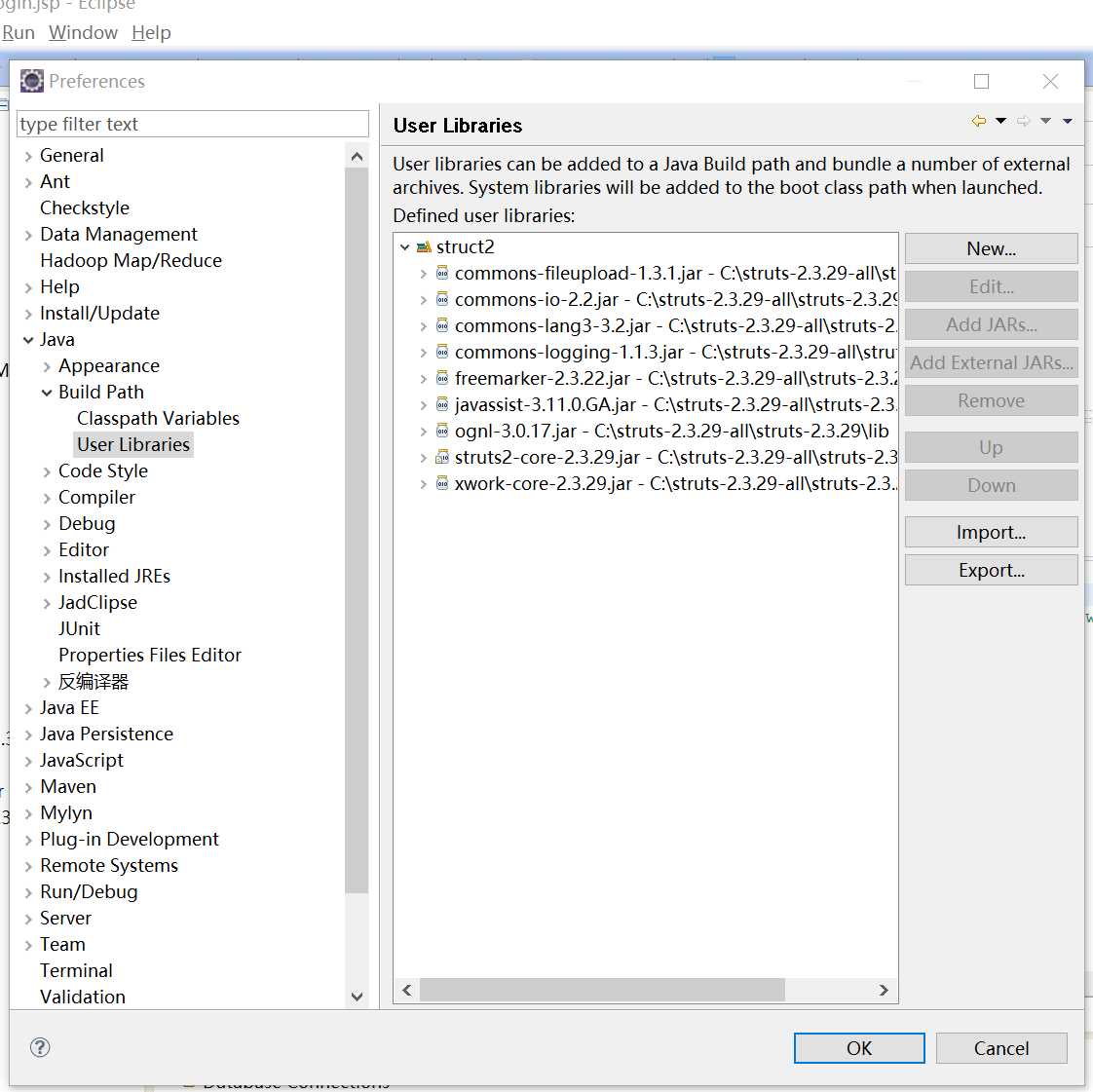The height and width of the screenshot is (1092, 1093).
Task: Click the disabled Add External JARs... button
Action: (x=991, y=362)
